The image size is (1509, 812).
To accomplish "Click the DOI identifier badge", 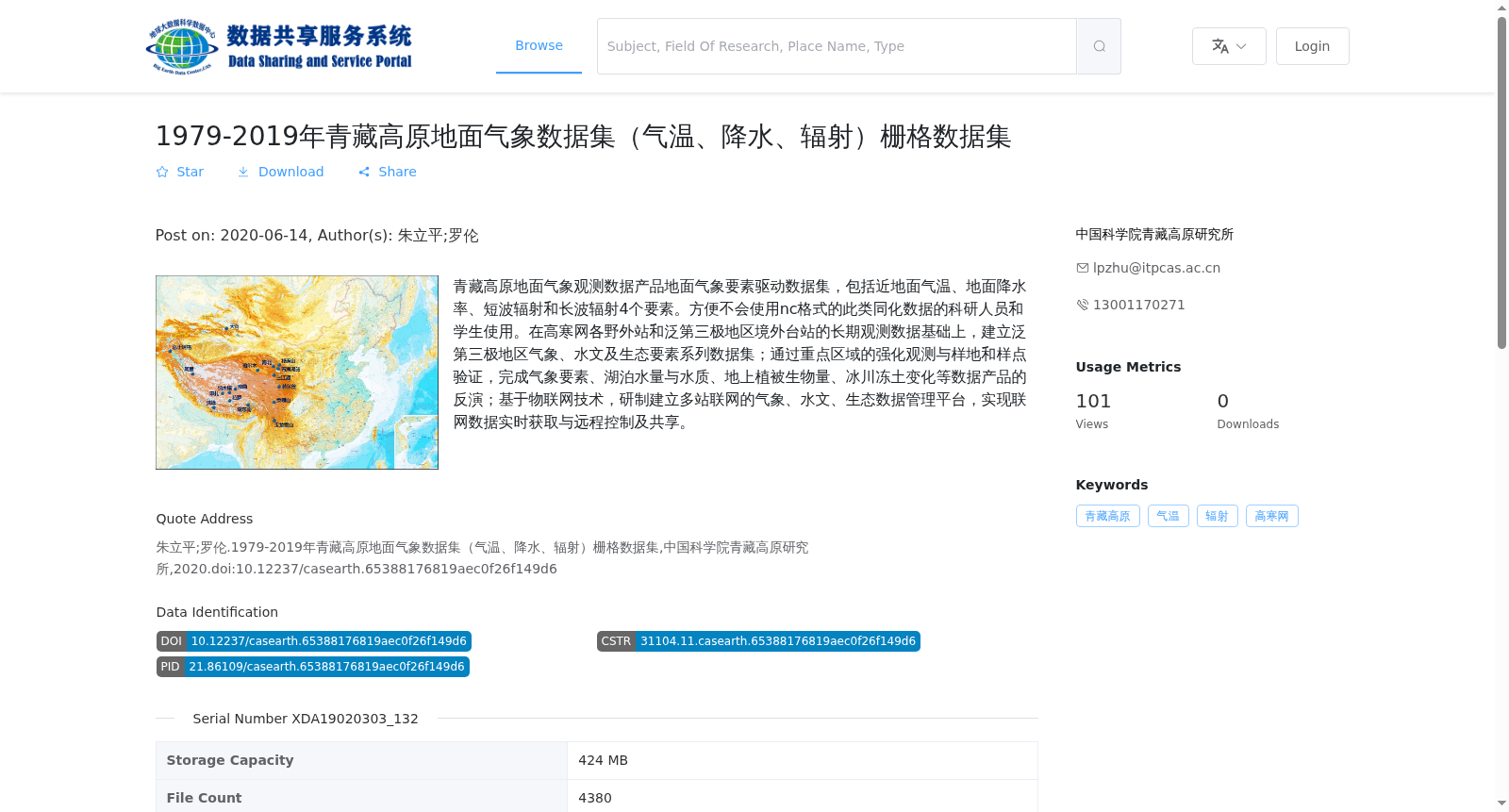I will [x=314, y=641].
